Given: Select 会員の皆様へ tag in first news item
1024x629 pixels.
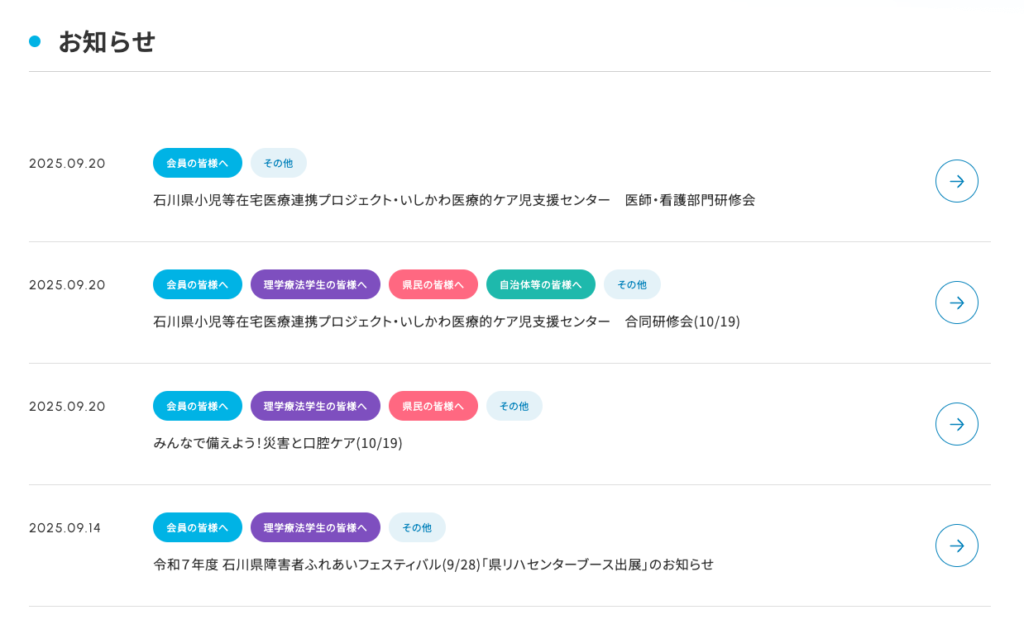Looking at the screenshot, I should pyautogui.click(x=197, y=163).
